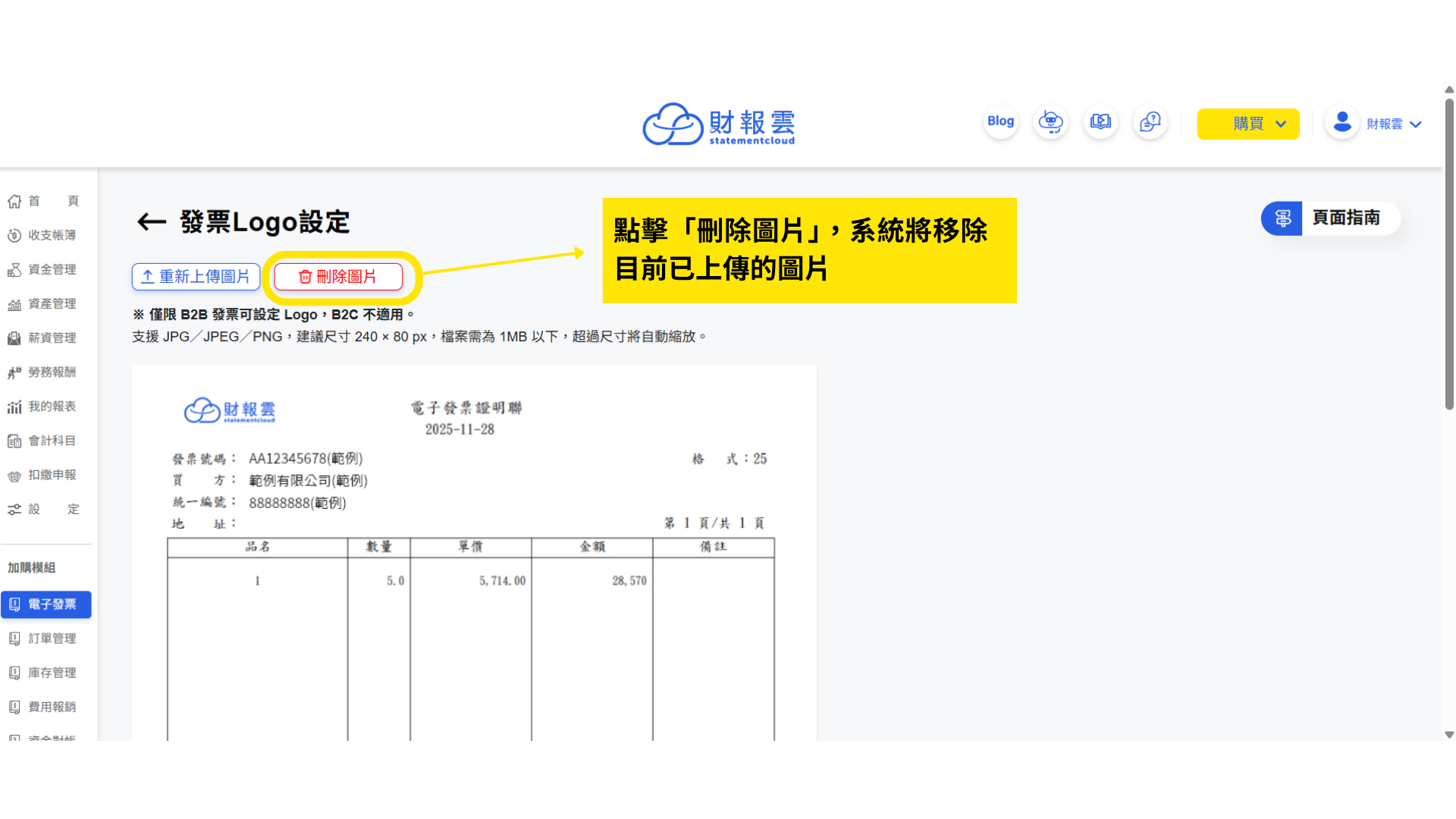Click the 重新上傳圖片 button

(x=196, y=277)
